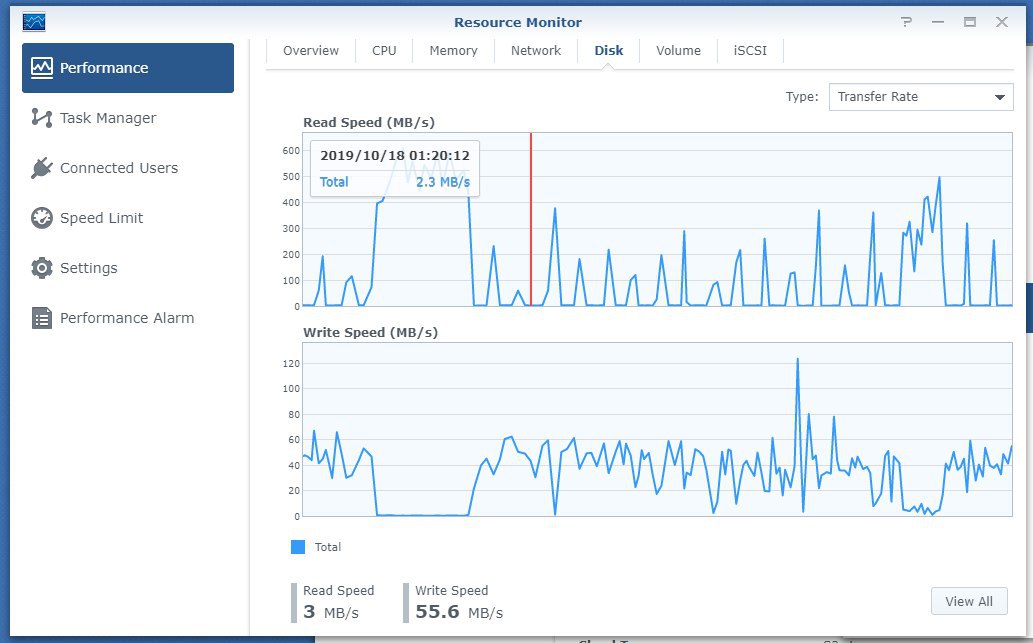Click the View All button

tap(969, 601)
